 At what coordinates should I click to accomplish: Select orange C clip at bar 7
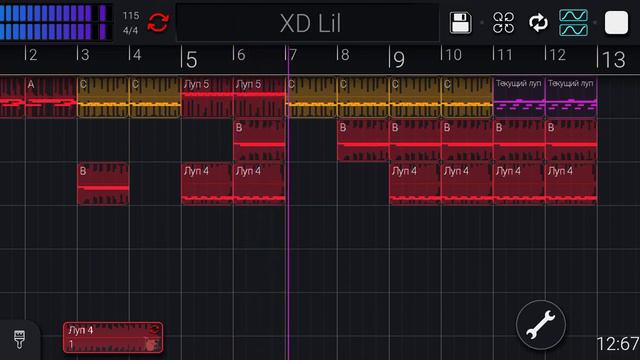coord(312,98)
